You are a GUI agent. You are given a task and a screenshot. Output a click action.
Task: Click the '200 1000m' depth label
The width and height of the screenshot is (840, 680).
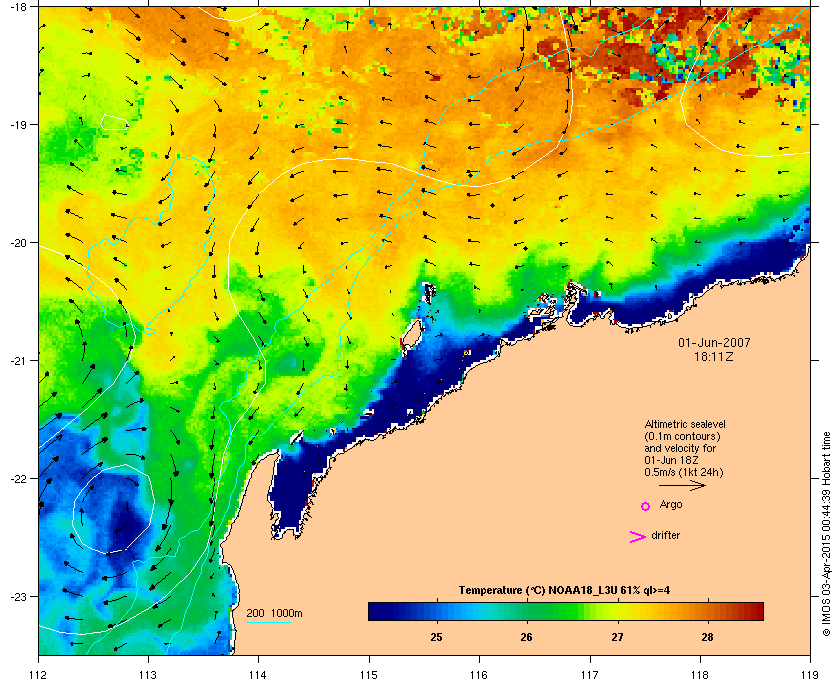click(x=274, y=613)
